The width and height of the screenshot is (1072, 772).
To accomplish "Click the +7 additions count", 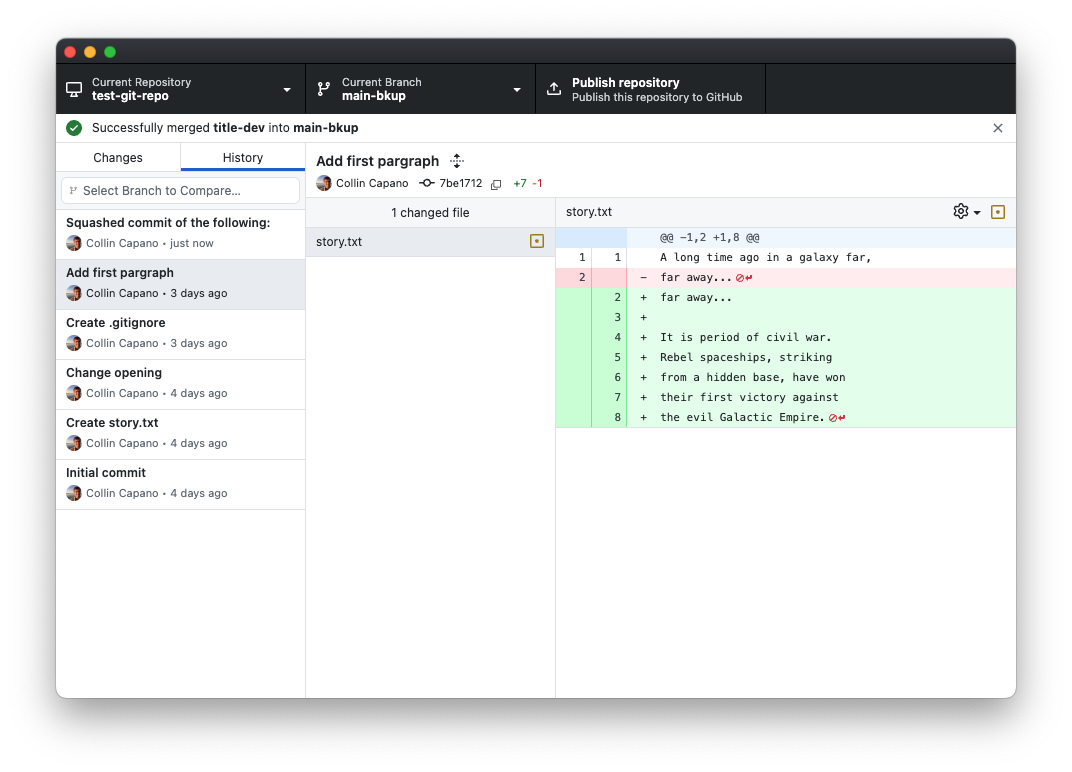I will tap(520, 183).
